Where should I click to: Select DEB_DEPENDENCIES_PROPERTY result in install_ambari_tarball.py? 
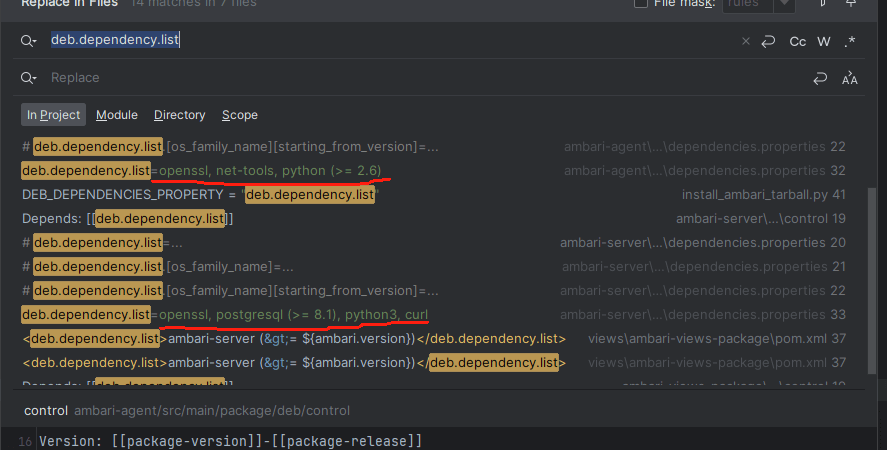(x=434, y=195)
